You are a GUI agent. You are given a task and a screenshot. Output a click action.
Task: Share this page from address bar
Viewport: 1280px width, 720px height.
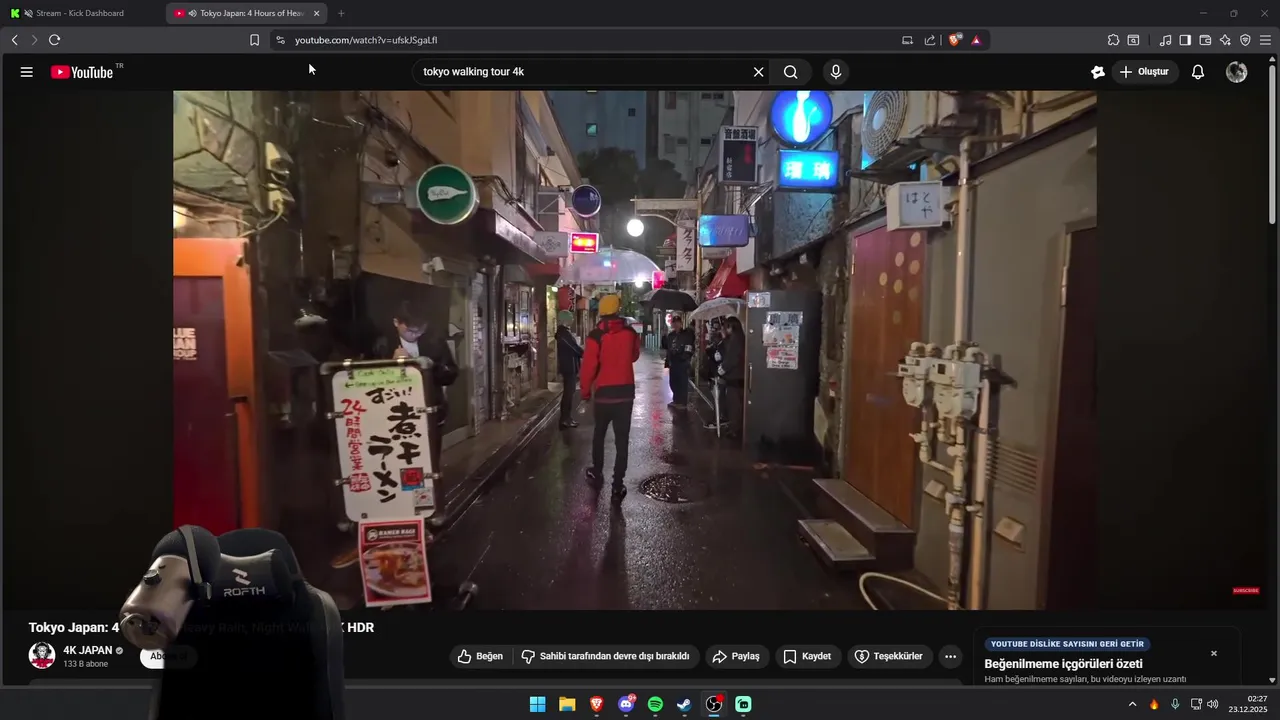point(930,40)
